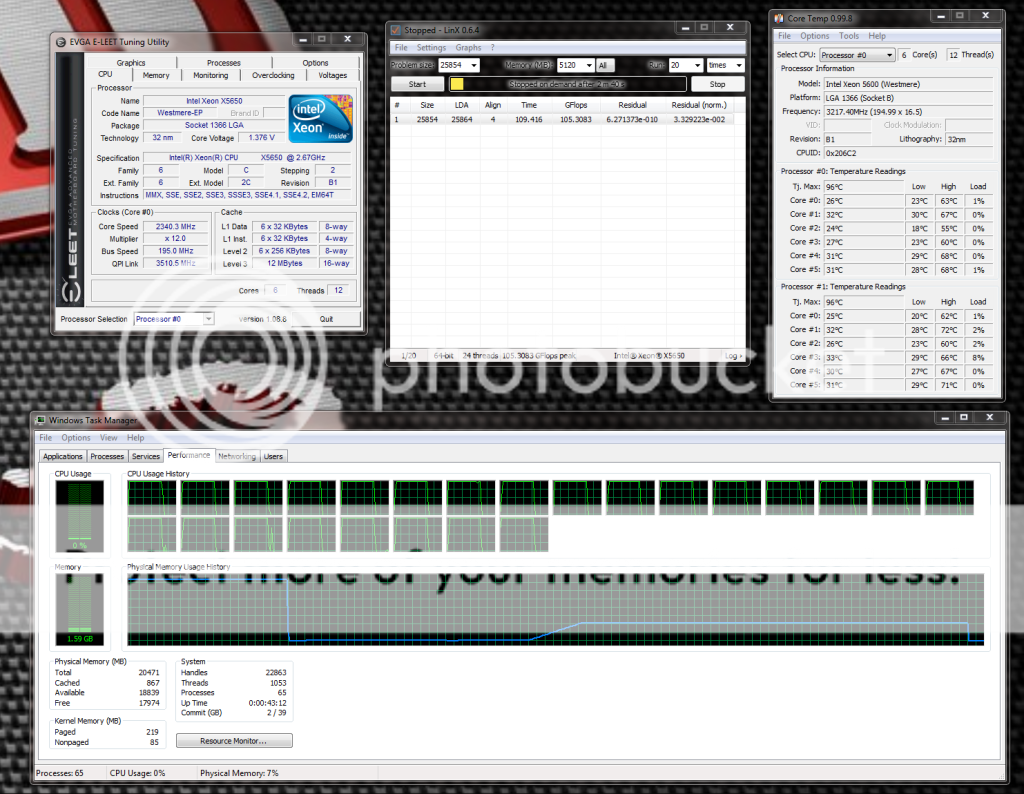Open the Settings menu in LinX
This screenshot has width=1024, height=794.
click(431, 48)
